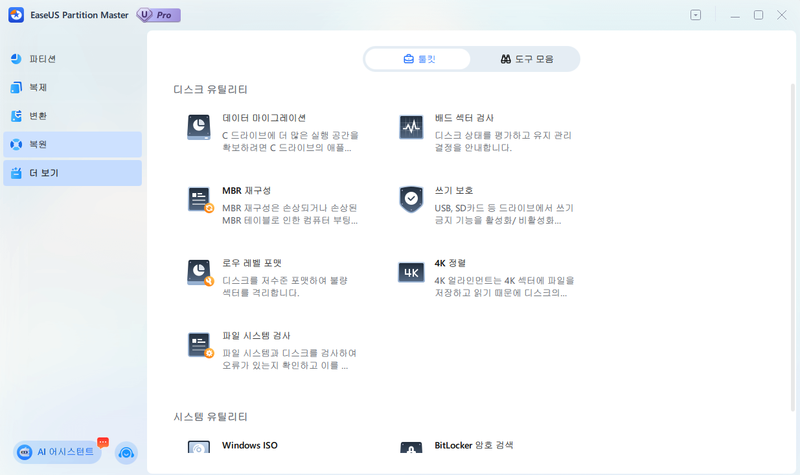Open the 파일 시스템 검사 icon

[200, 345]
